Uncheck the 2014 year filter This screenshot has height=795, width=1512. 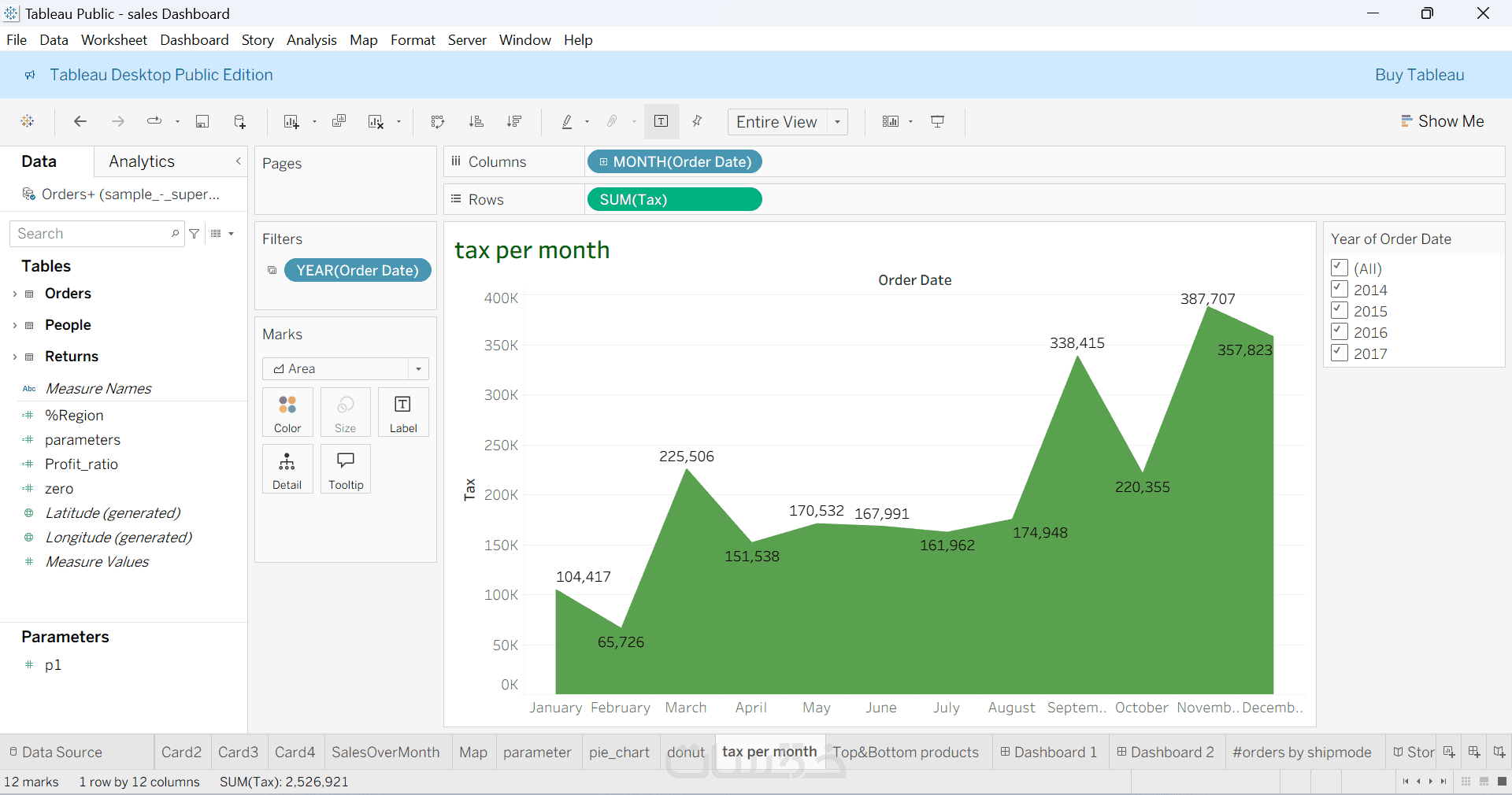coord(1339,289)
